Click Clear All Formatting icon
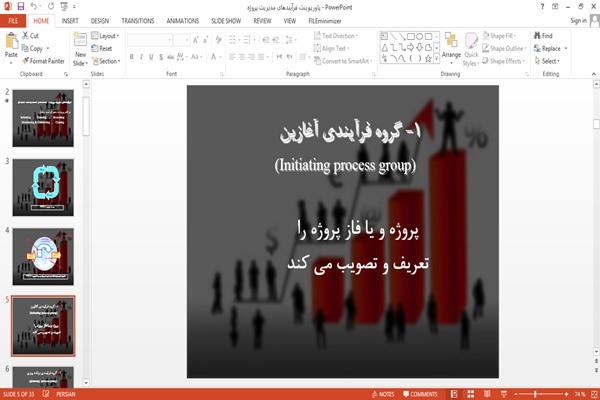Viewport: 600px width, 400px height. coord(218,40)
